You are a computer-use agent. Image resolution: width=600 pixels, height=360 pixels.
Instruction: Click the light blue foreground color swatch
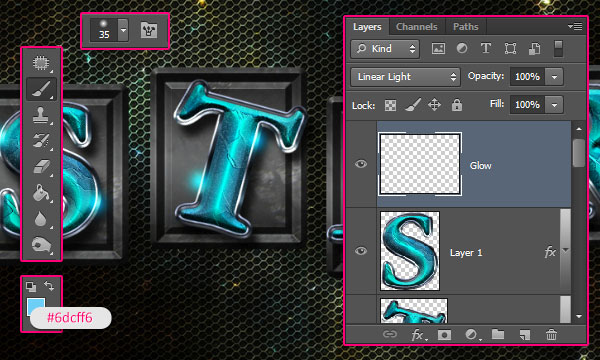(x=35, y=306)
